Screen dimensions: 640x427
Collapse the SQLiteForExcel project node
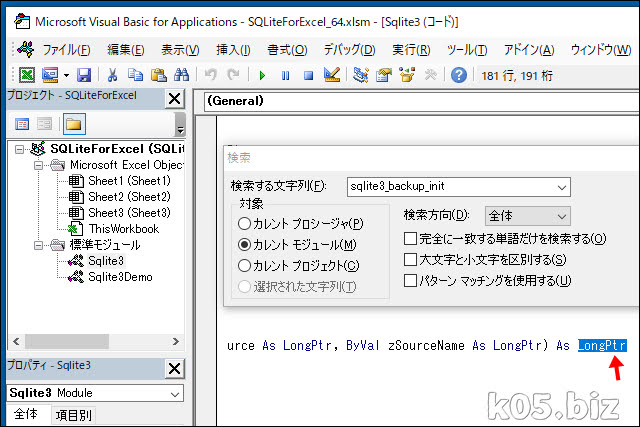tap(19, 149)
